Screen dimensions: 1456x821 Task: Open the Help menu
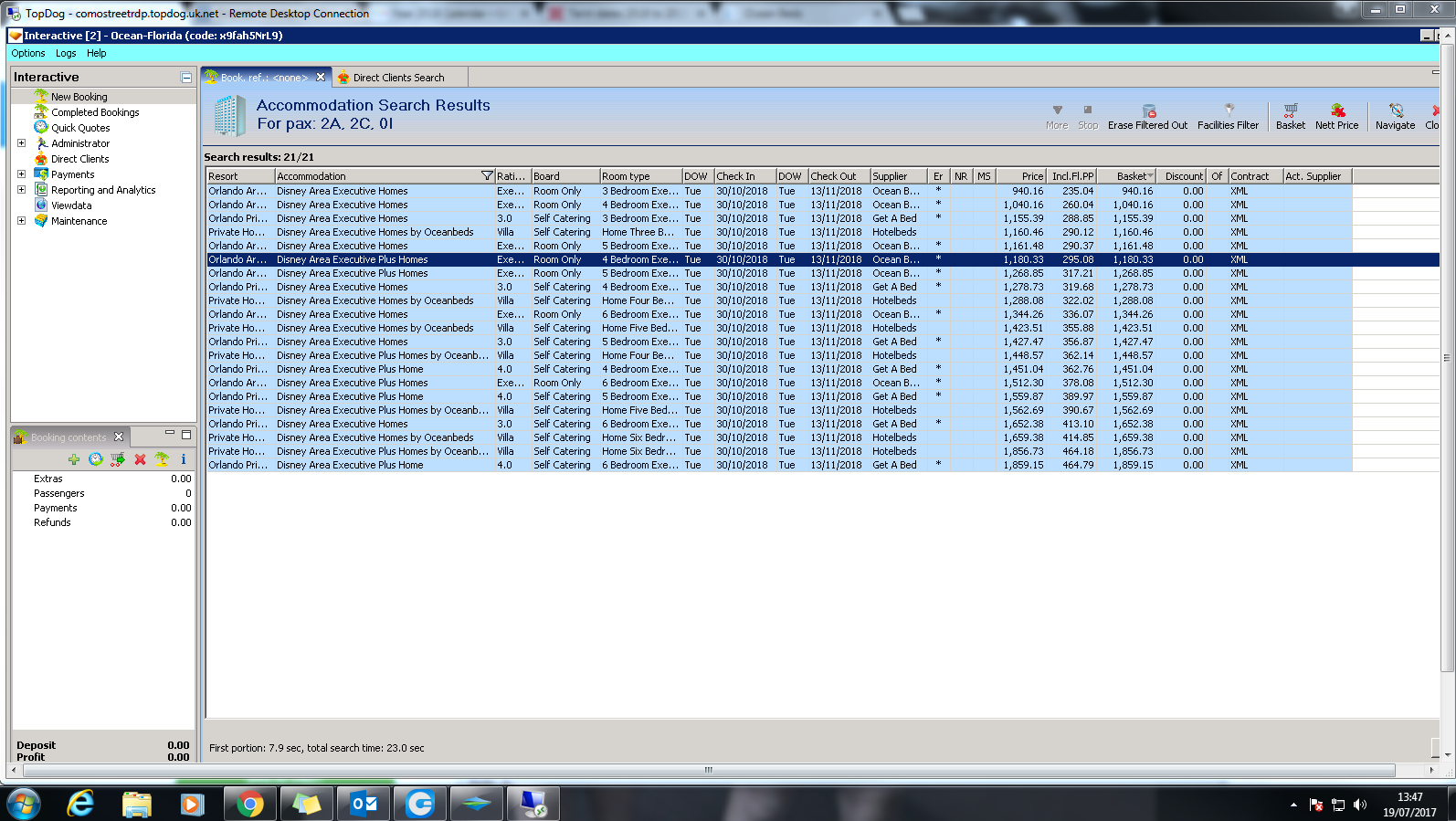point(96,53)
